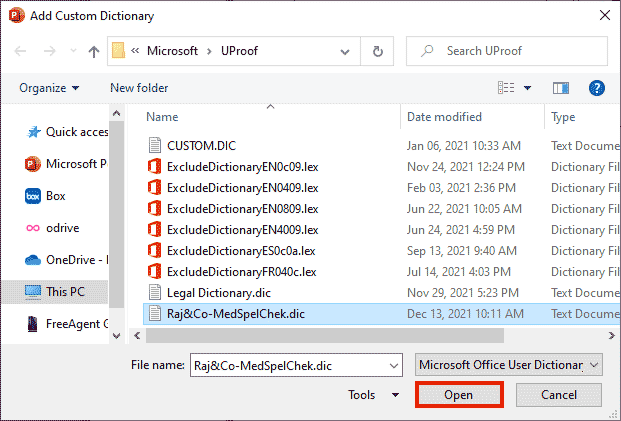Open the recent locations dropdown arrow
Screen dimensions: 621x421
(73, 51)
